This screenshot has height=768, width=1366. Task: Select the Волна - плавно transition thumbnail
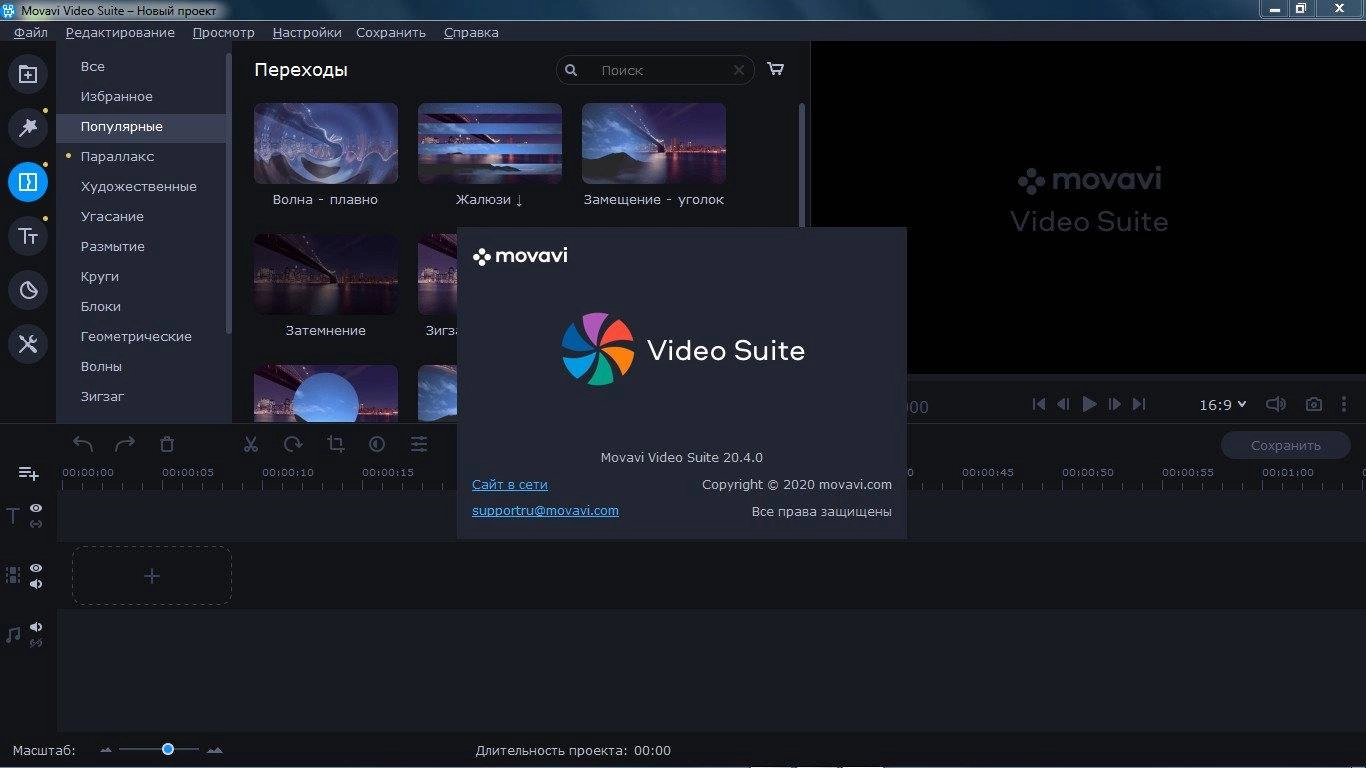[326, 143]
